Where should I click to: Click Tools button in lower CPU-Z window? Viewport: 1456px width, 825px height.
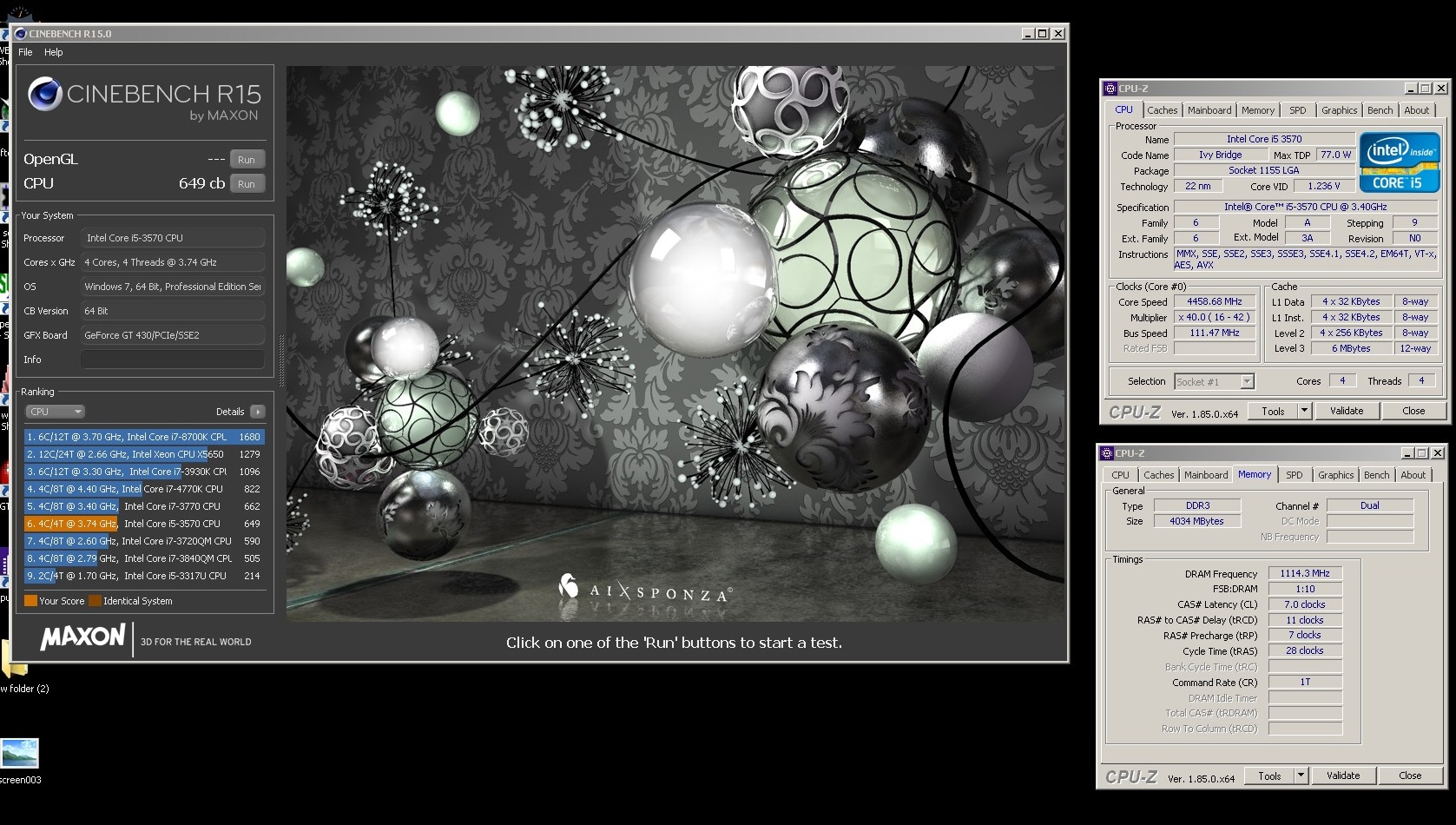[x=1269, y=775]
